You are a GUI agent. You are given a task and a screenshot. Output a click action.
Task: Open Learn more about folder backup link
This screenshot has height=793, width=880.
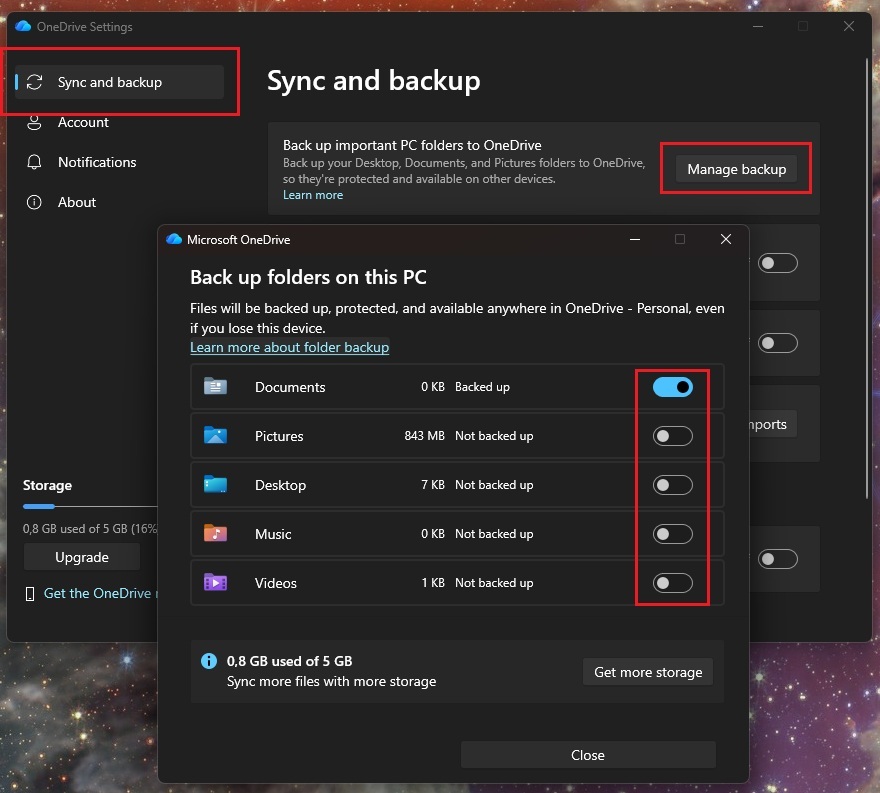(x=289, y=347)
